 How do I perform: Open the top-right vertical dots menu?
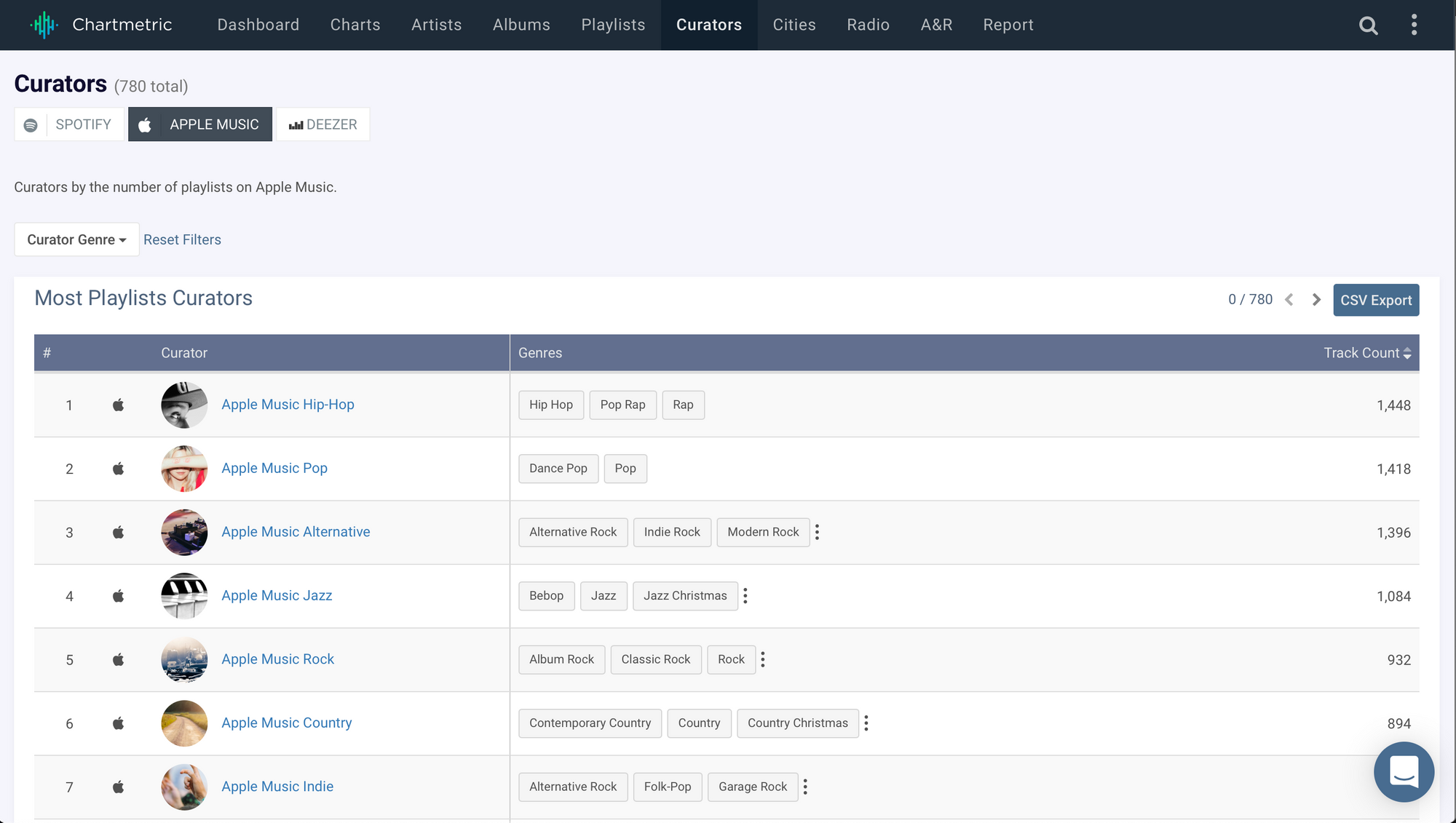[x=1414, y=25]
